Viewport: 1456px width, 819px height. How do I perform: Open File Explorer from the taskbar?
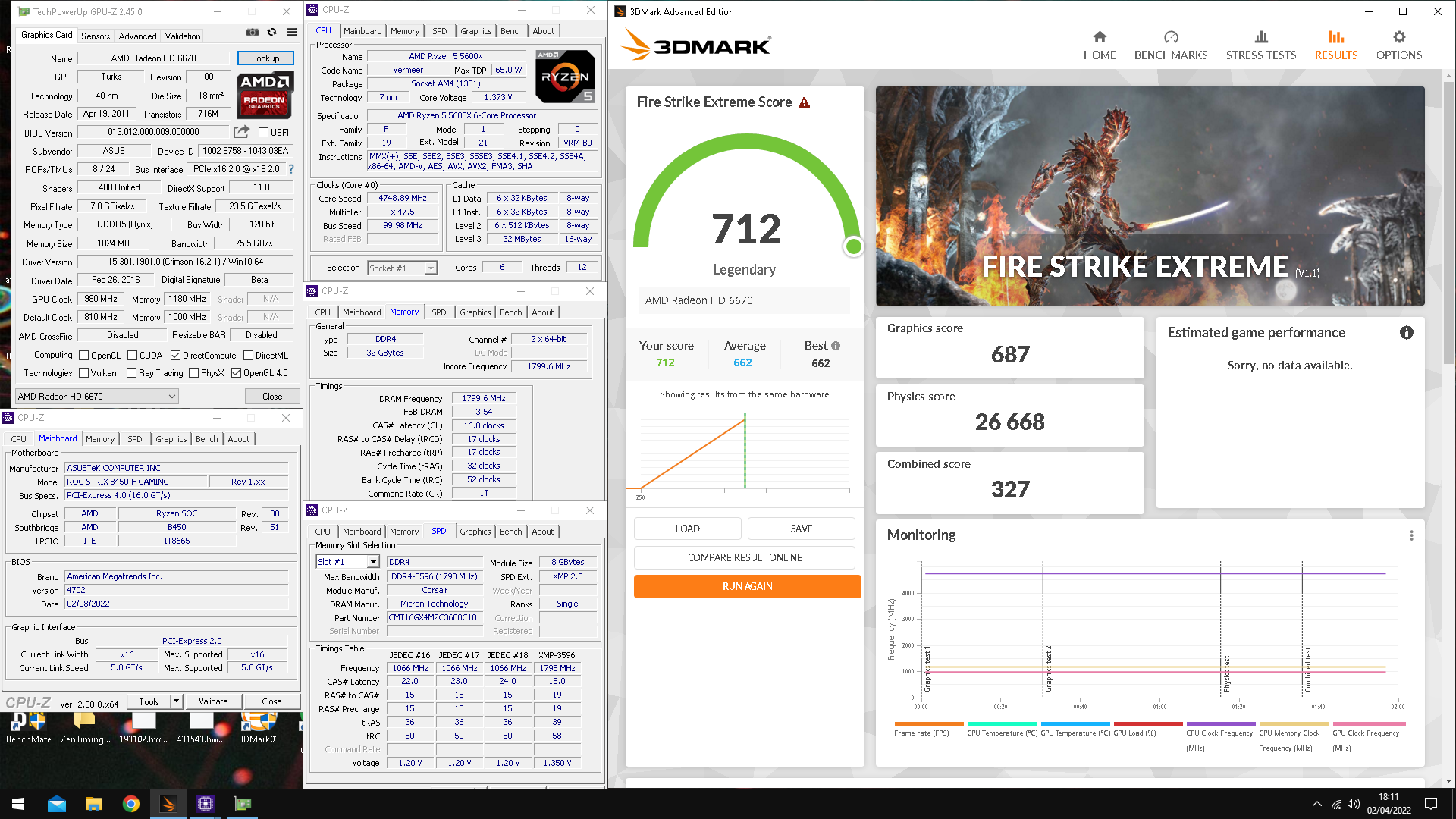[93, 804]
